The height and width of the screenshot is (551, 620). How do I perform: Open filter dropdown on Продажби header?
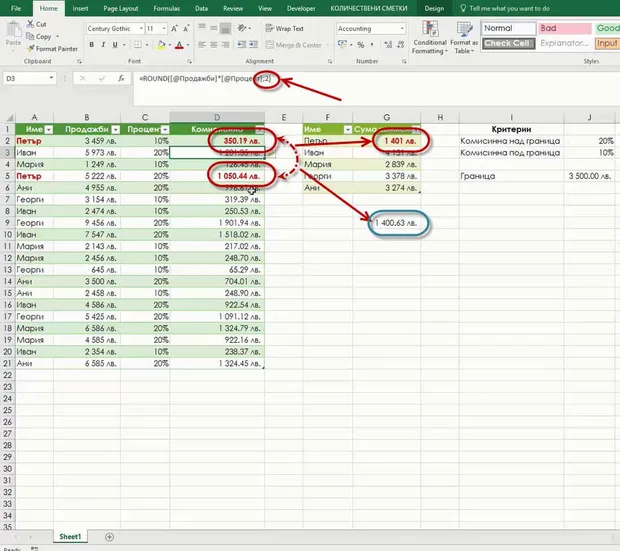[x=115, y=130]
